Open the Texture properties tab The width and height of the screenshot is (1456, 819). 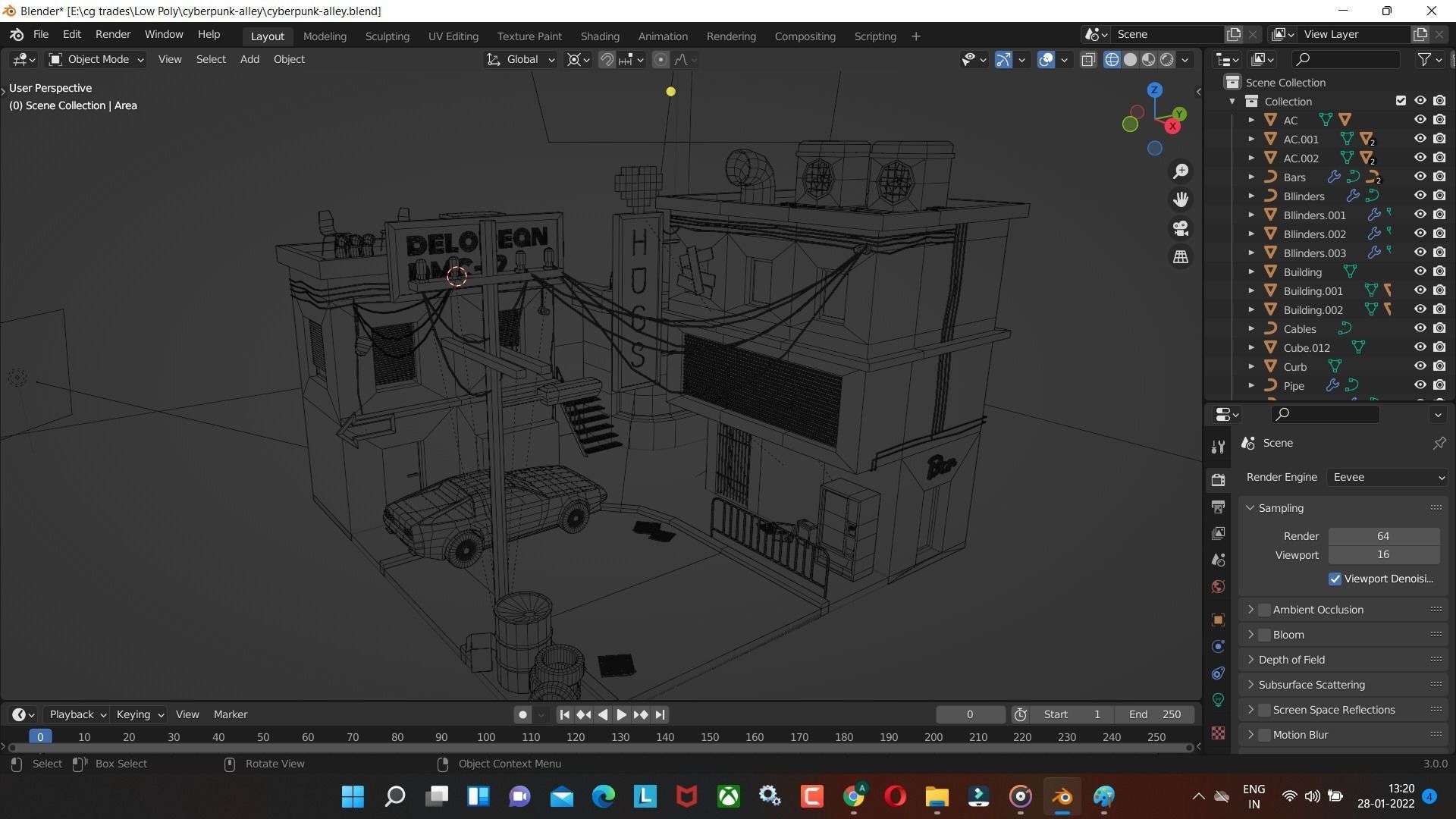point(1218,733)
